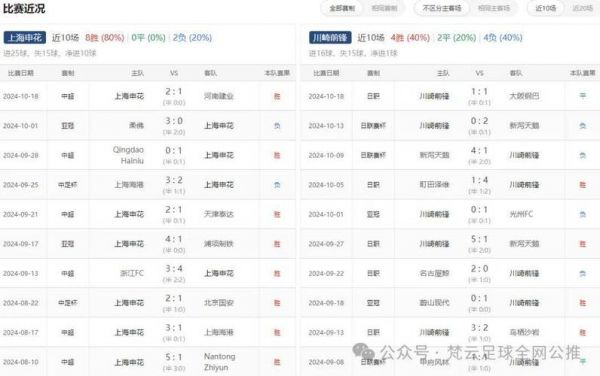Click the 2024-09-25 date in 上海申花 table
The image size is (600, 376).
point(21,185)
